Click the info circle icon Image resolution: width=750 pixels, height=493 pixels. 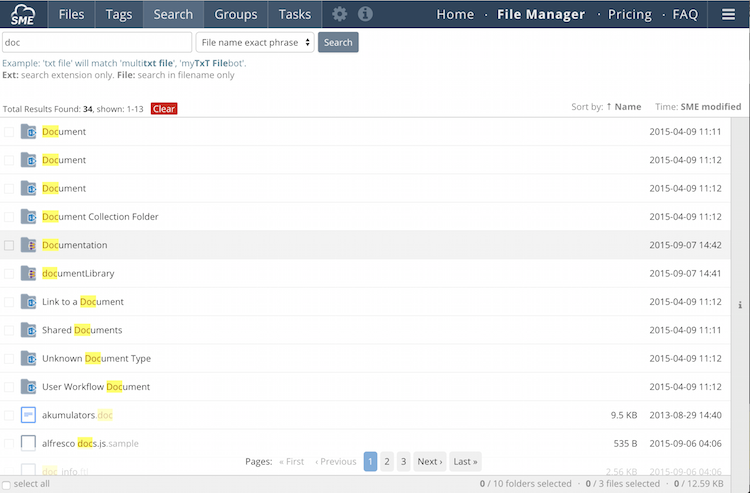[365, 14]
